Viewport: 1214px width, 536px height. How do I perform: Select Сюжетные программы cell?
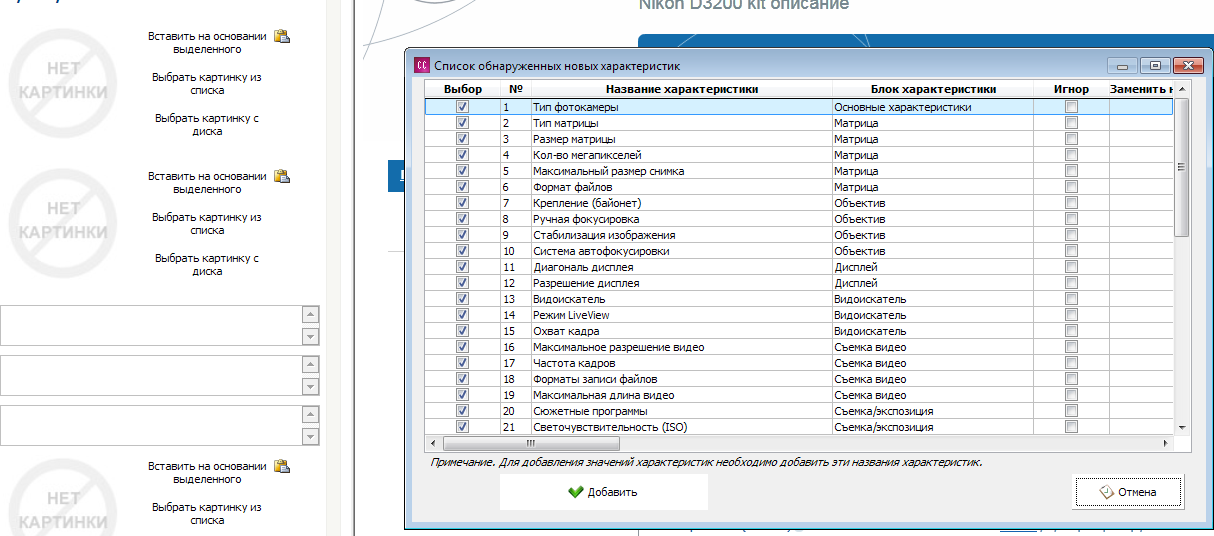pyautogui.click(x=681, y=411)
